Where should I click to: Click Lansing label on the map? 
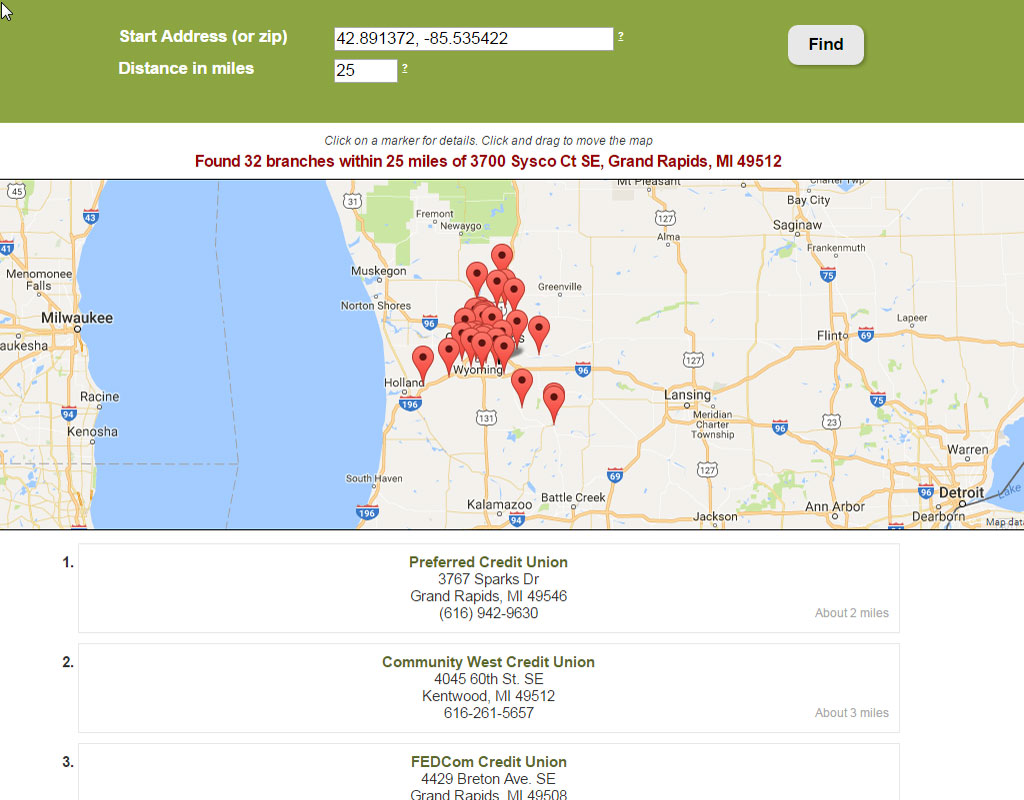687,394
